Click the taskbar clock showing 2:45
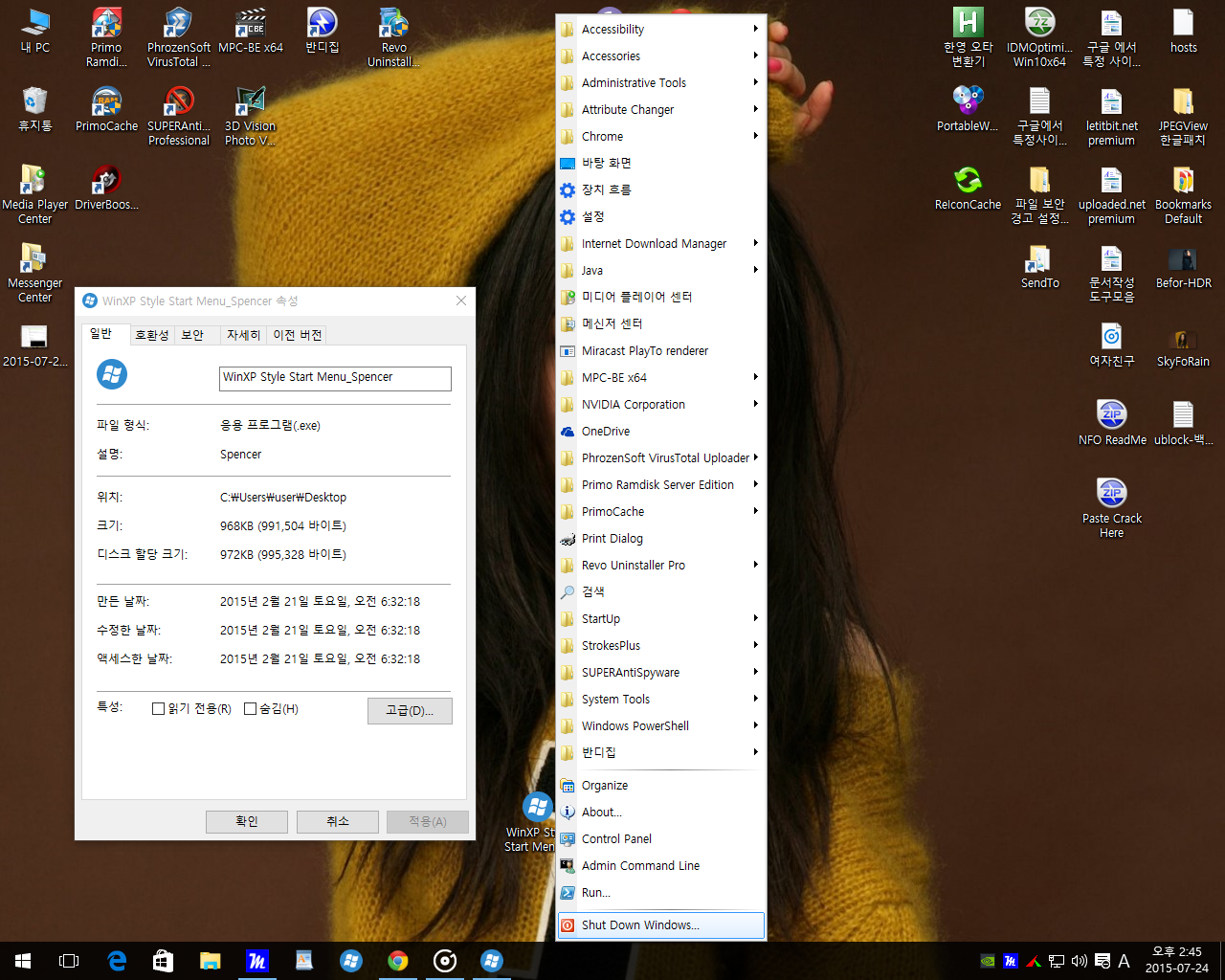This screenshot has height=980, width=1225. [1177, 961]
